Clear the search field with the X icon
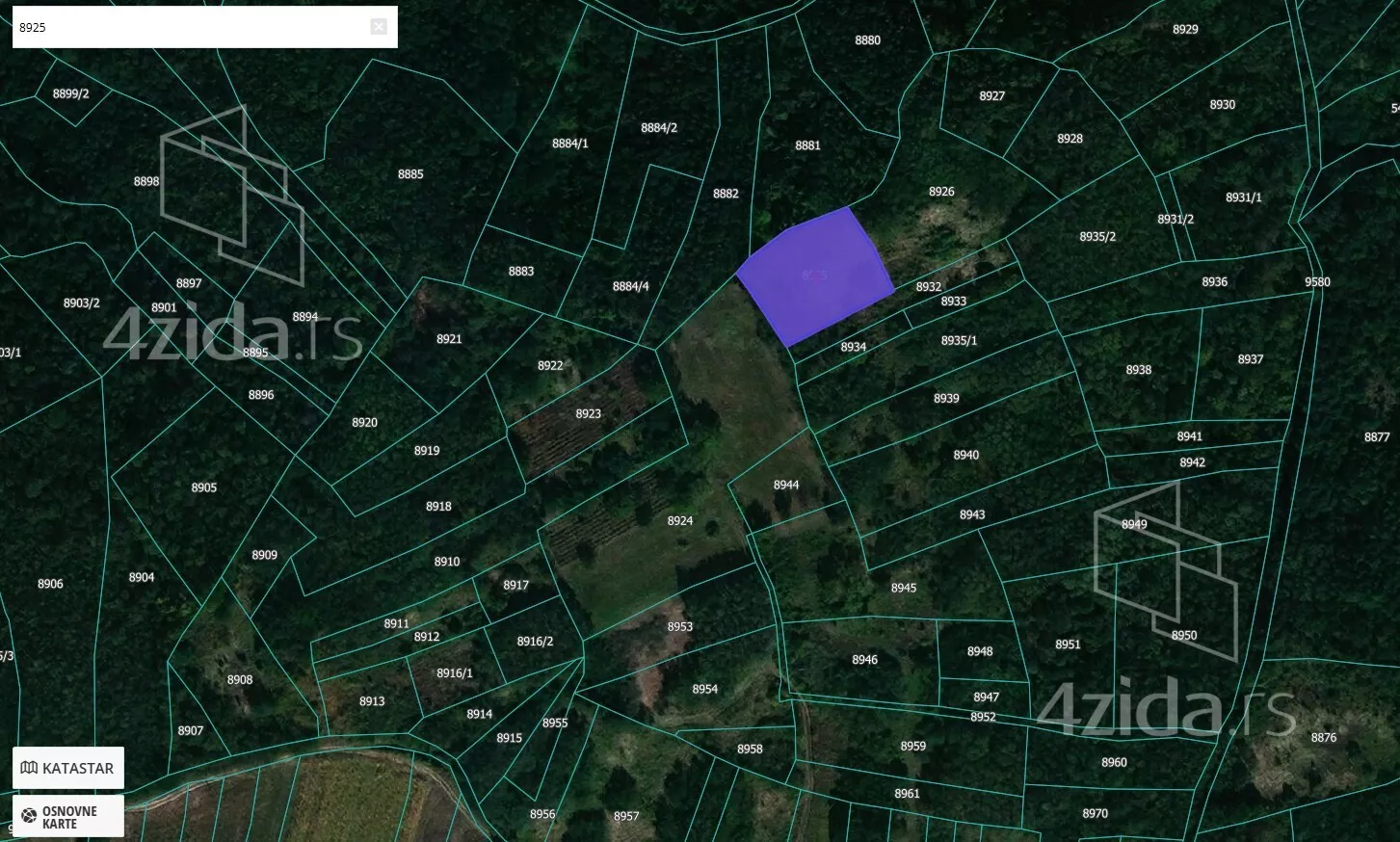The height and width of the screenshot is (842, 1400). 379,27
